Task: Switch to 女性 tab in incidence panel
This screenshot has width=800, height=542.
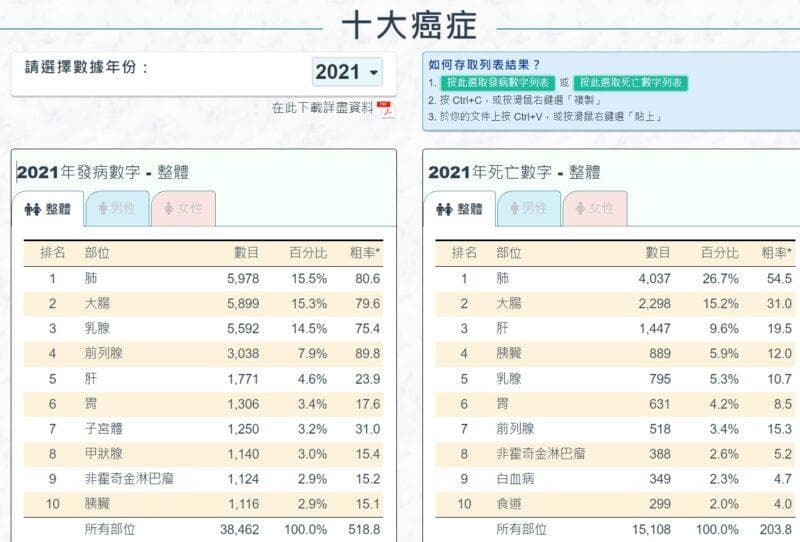Action: pos(184,208)
